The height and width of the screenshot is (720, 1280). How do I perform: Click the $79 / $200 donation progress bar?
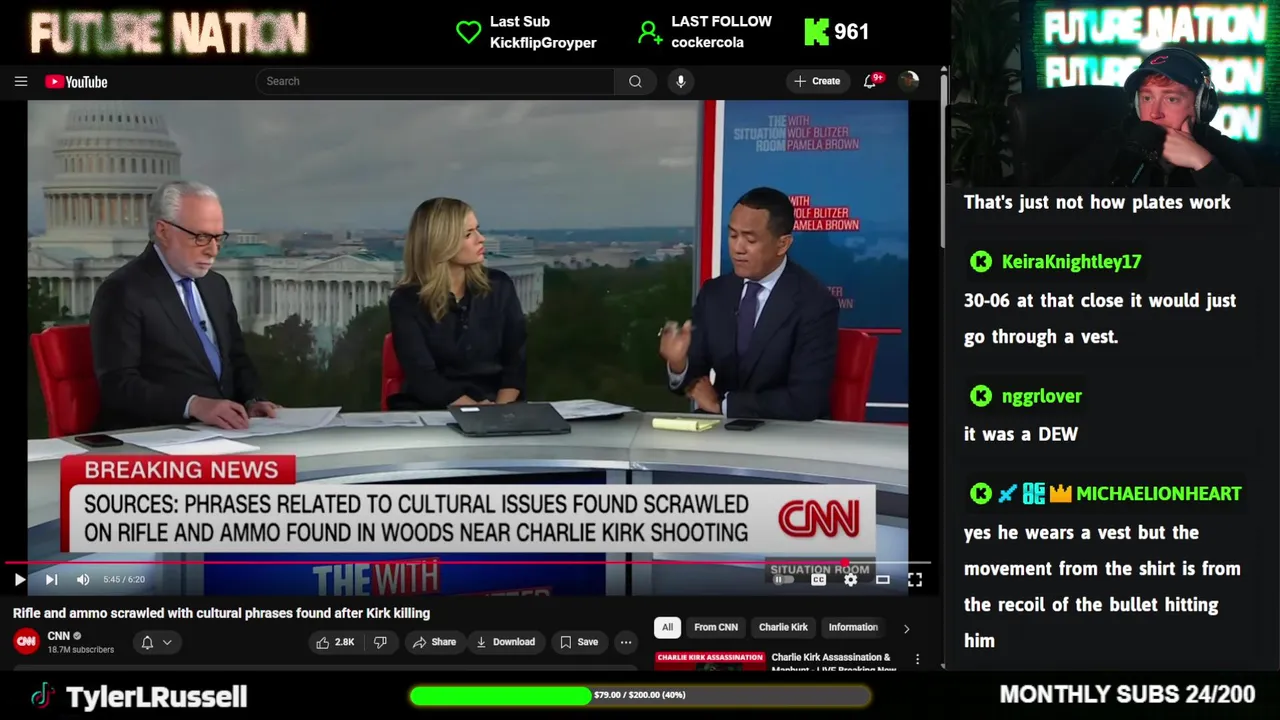(x=640, y=695)
